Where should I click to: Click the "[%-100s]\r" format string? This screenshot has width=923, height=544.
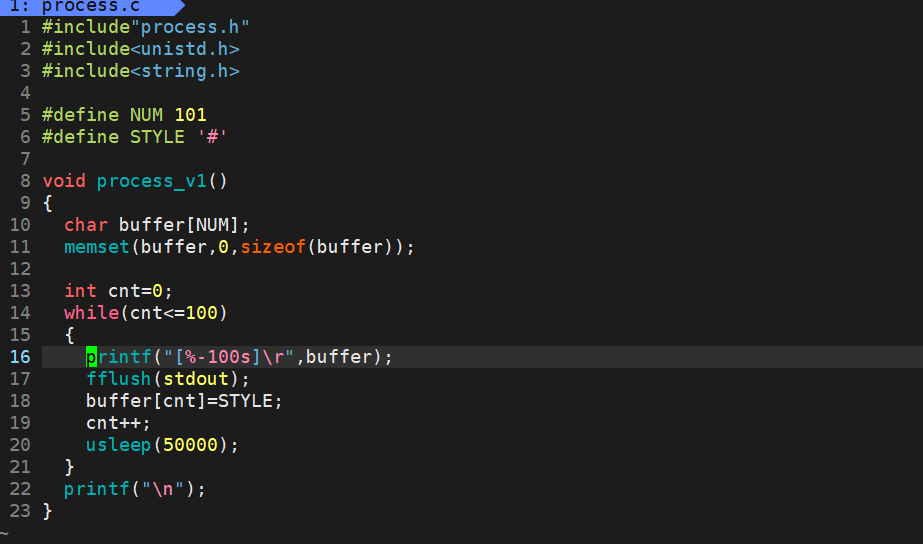[228, 357]
